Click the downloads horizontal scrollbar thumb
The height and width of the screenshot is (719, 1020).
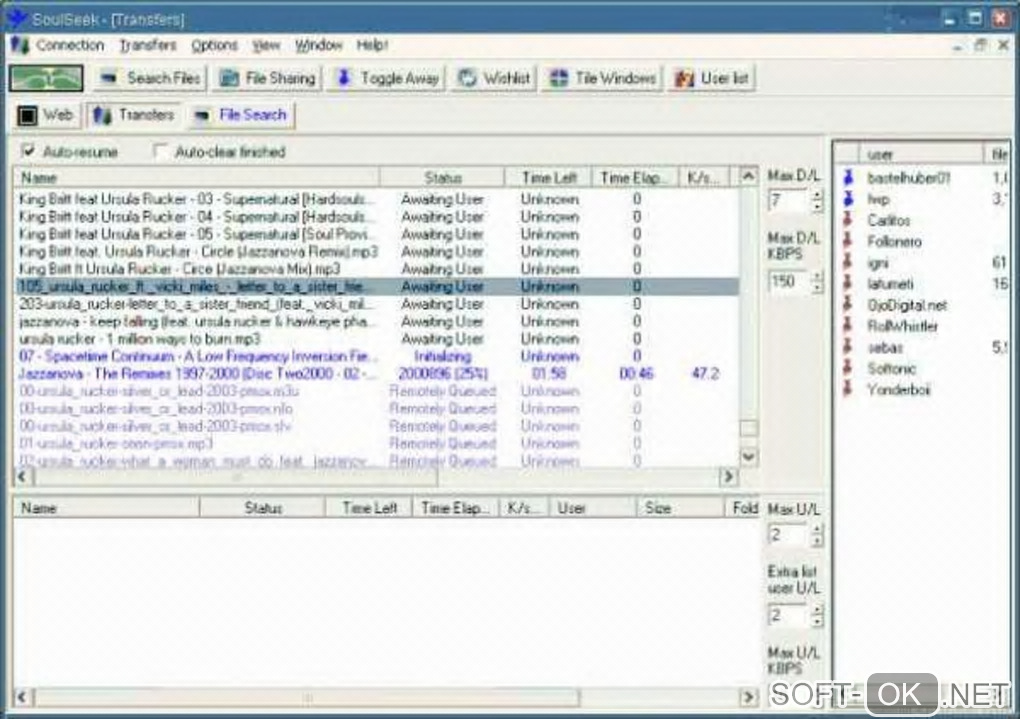(x=235, y=477)
